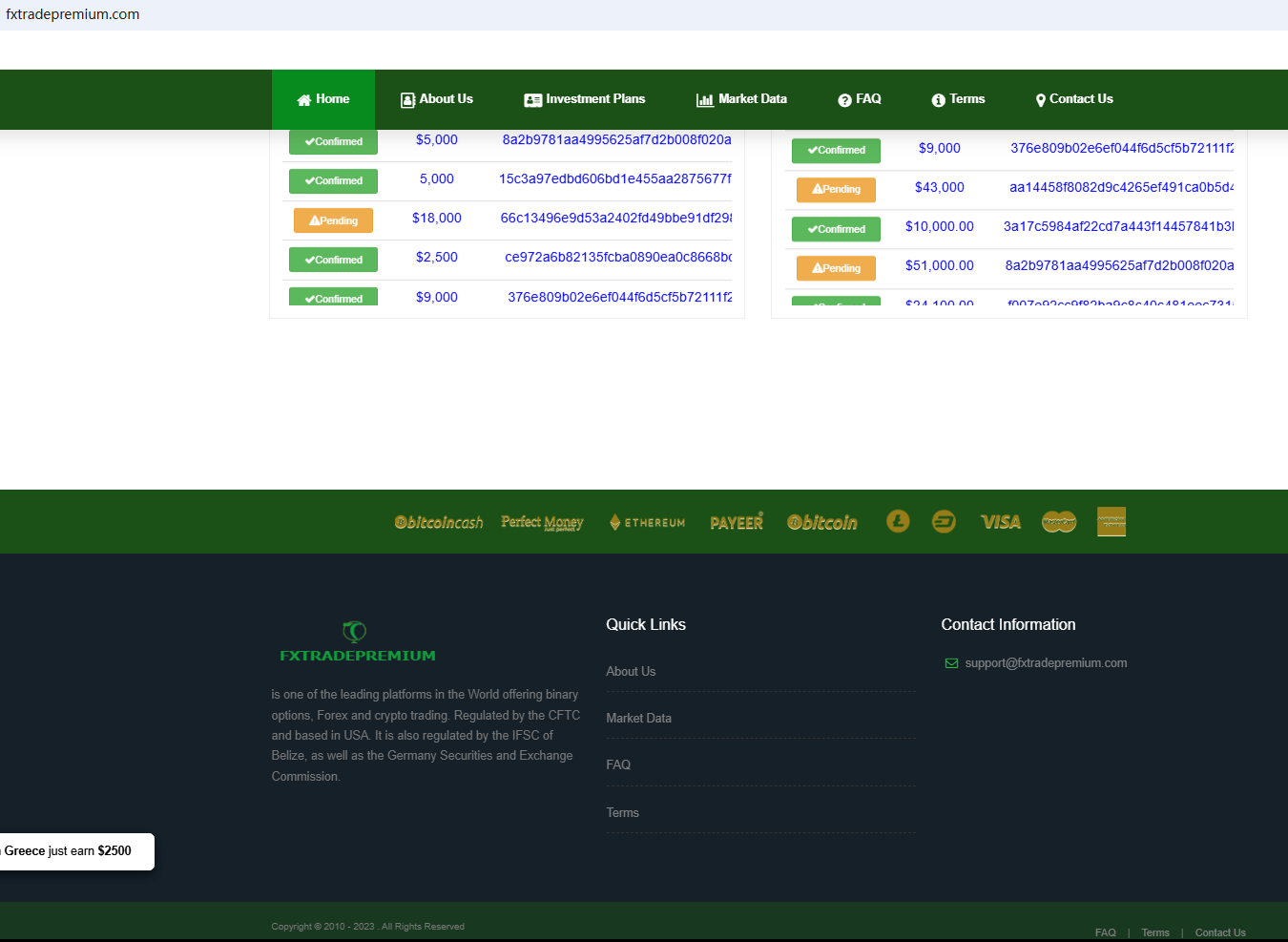The image size is (1288, 942).
Task: Click the Payeer payment logo
Action: (737, 522)
